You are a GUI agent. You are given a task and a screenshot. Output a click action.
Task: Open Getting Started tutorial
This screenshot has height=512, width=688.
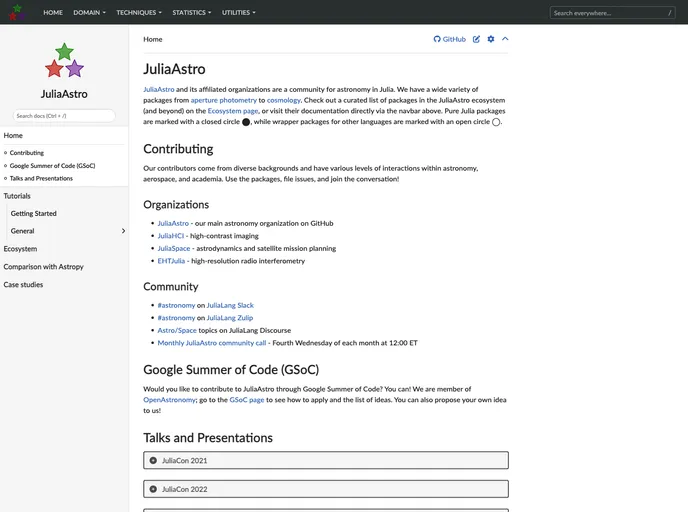[x=34, y=213]
